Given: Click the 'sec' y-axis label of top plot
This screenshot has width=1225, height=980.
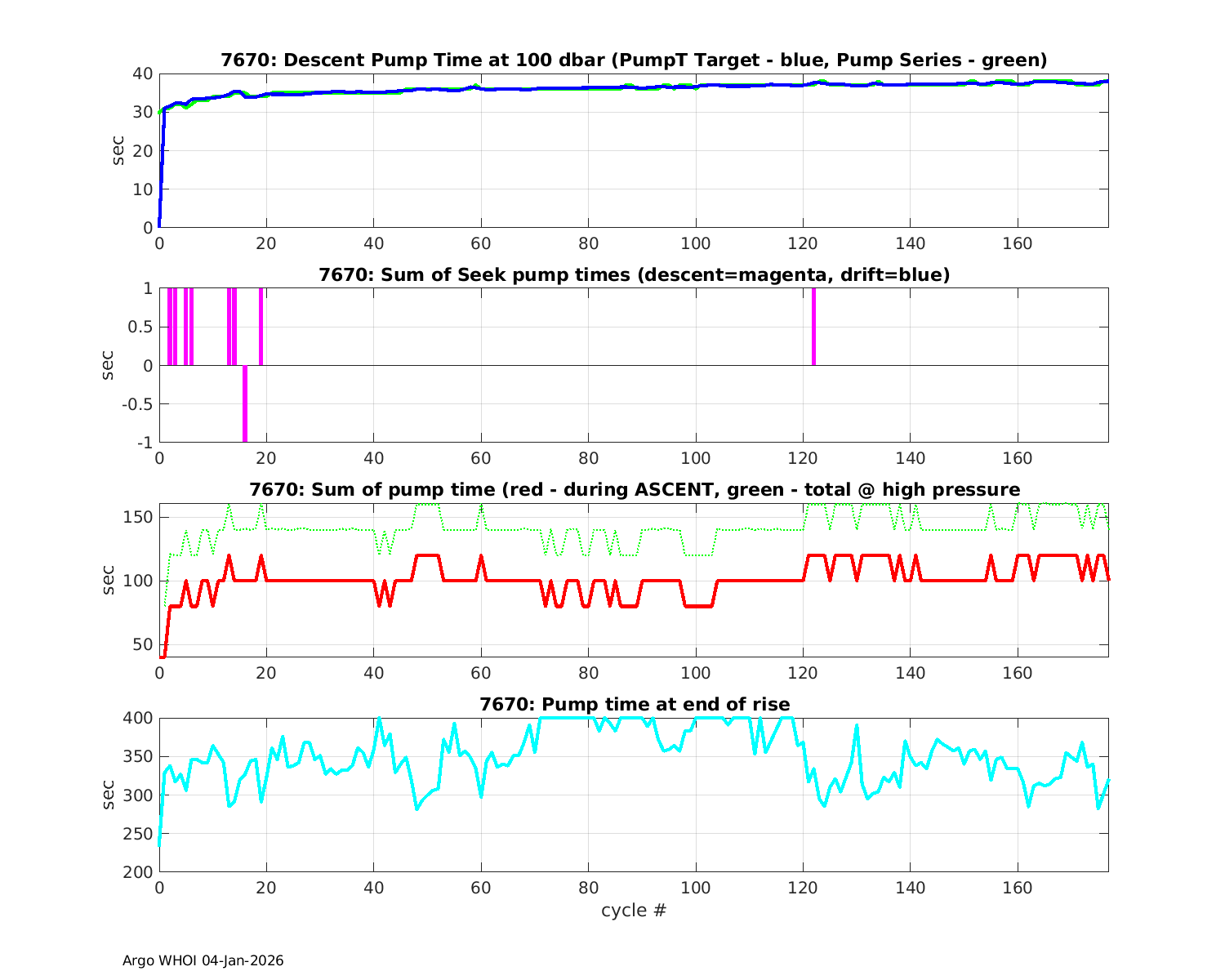Looking at the screenshot, I should click(118, 150).
